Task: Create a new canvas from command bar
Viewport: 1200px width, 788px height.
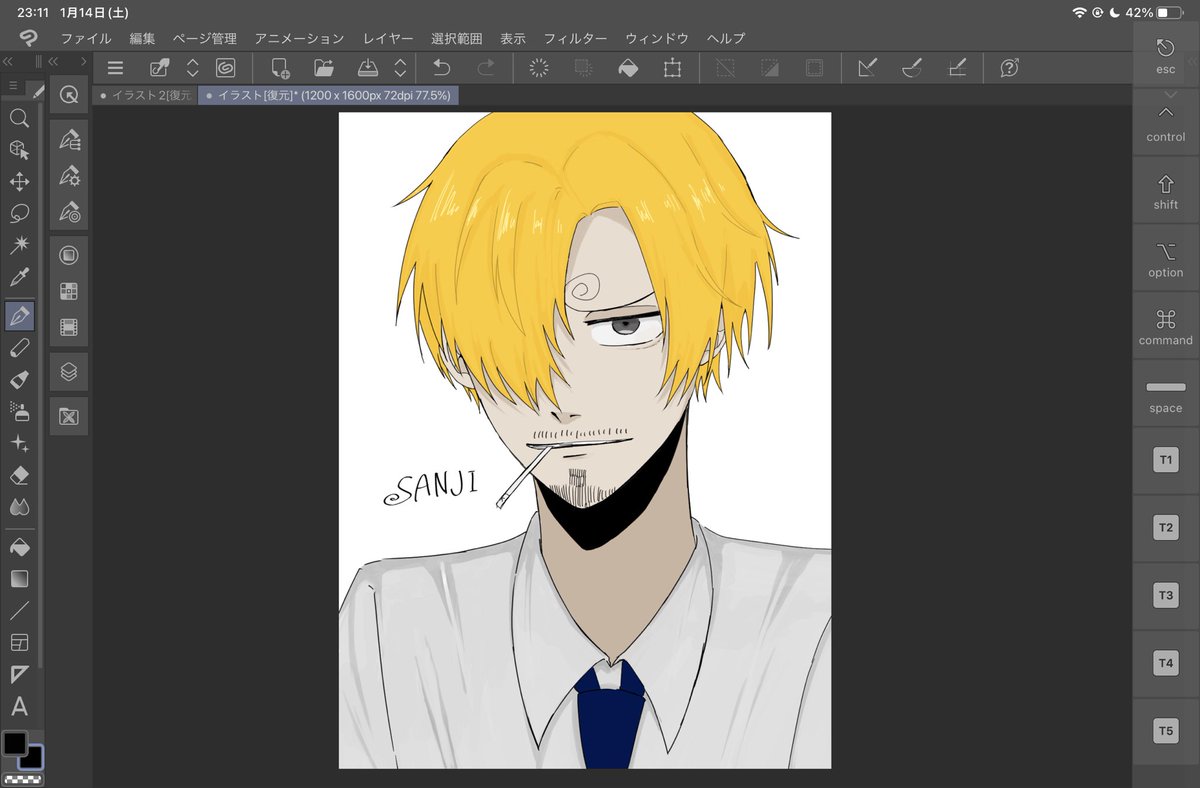Action: [280, 68]
